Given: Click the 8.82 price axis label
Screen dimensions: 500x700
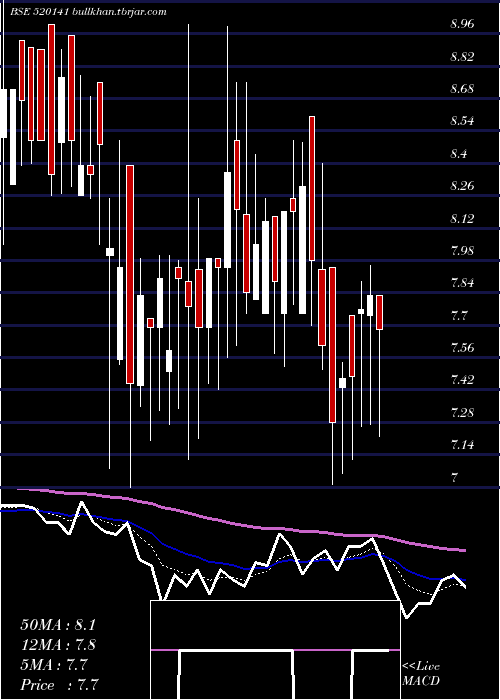Looking at the screenshot, I should click(x=462, y=57).
